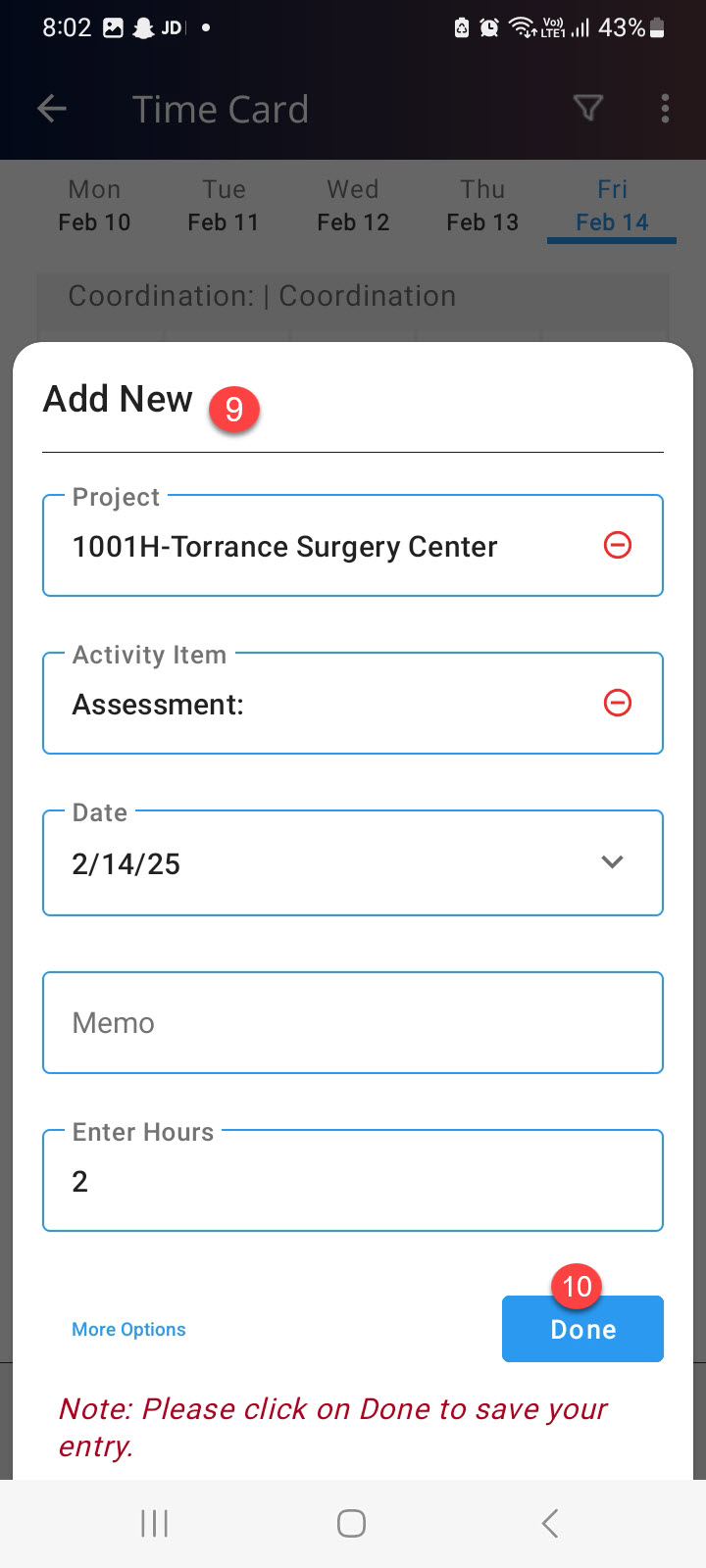Remove the Activity Item using red minus icon

(618, 703)
